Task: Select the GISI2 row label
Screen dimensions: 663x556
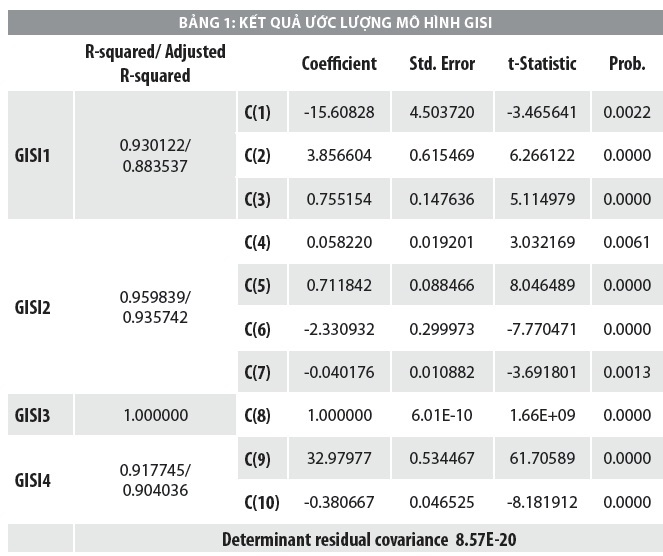Action: [x=33, y=307]
